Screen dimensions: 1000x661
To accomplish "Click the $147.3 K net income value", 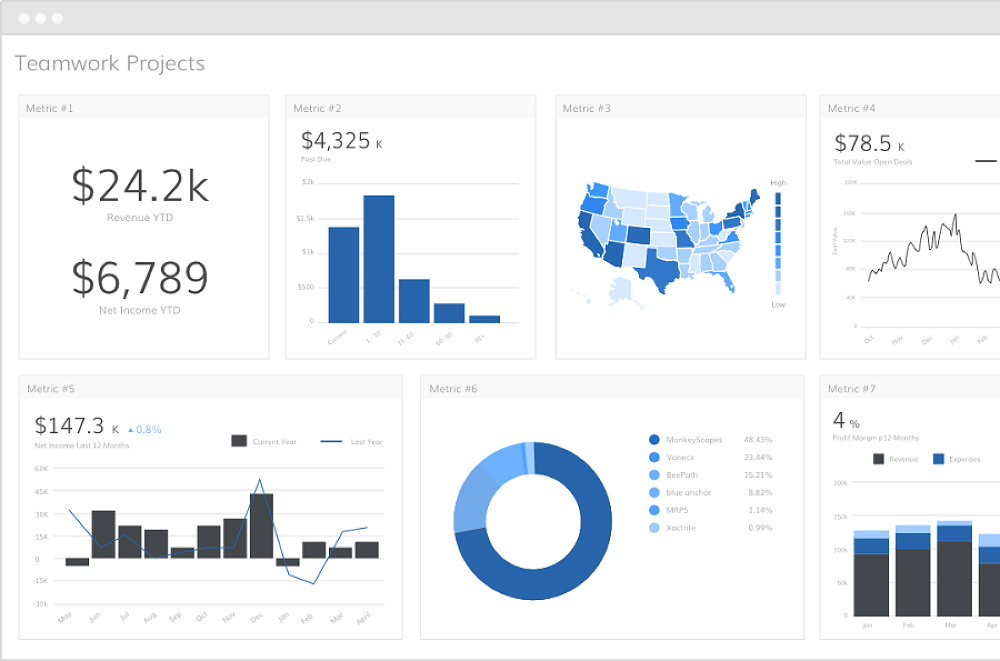I will tap(77, 426).
